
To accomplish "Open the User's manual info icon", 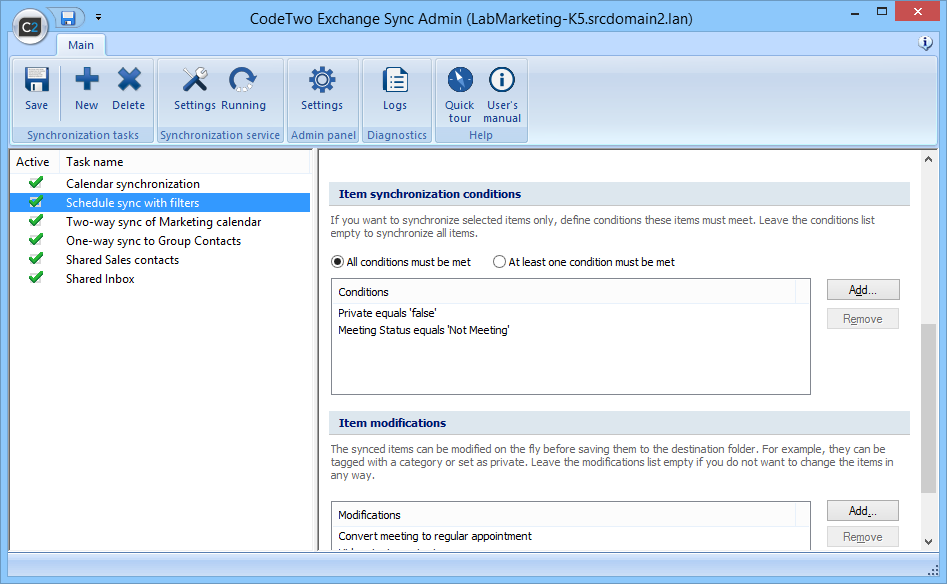I will pos(502,79).
